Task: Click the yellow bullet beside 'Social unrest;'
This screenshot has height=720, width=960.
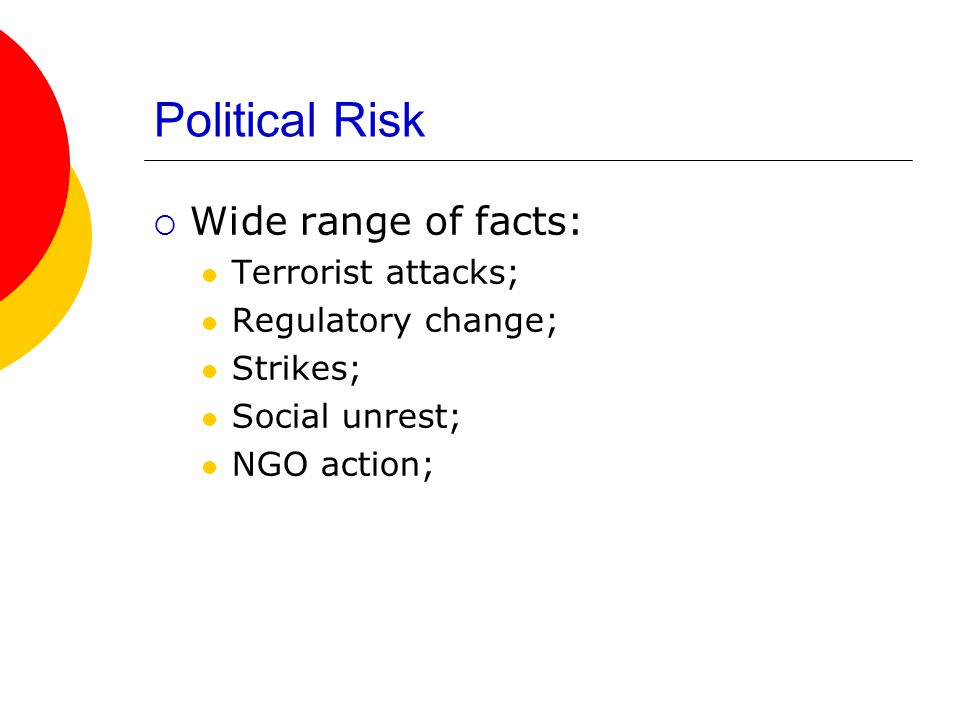Action: [x=209, y=419]
